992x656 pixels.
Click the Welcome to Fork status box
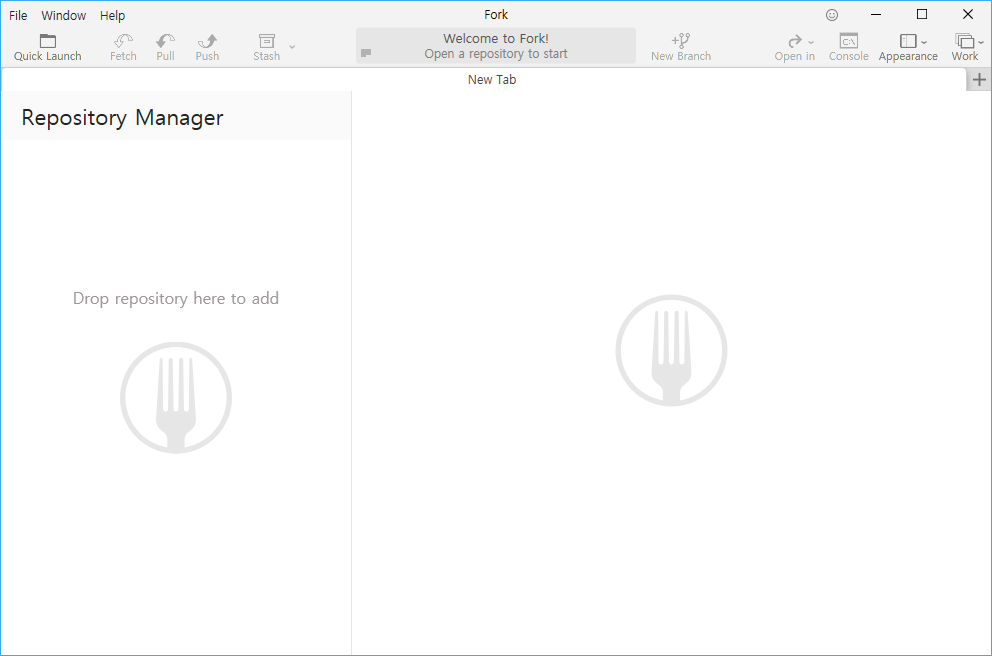pyautogui.click(x=496, y=46)
